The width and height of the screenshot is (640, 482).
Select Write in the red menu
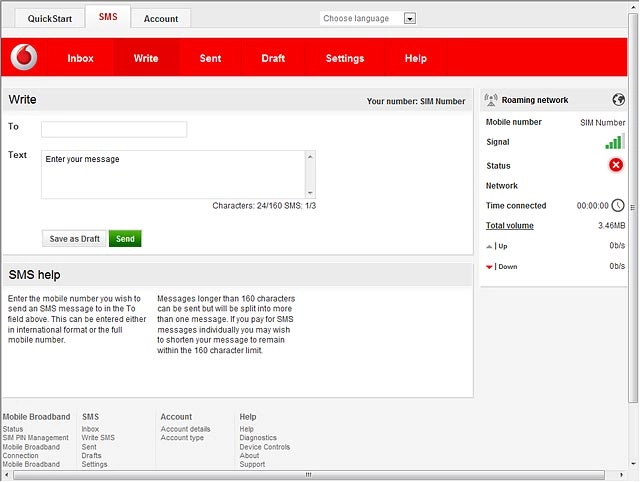click(146, 58)
